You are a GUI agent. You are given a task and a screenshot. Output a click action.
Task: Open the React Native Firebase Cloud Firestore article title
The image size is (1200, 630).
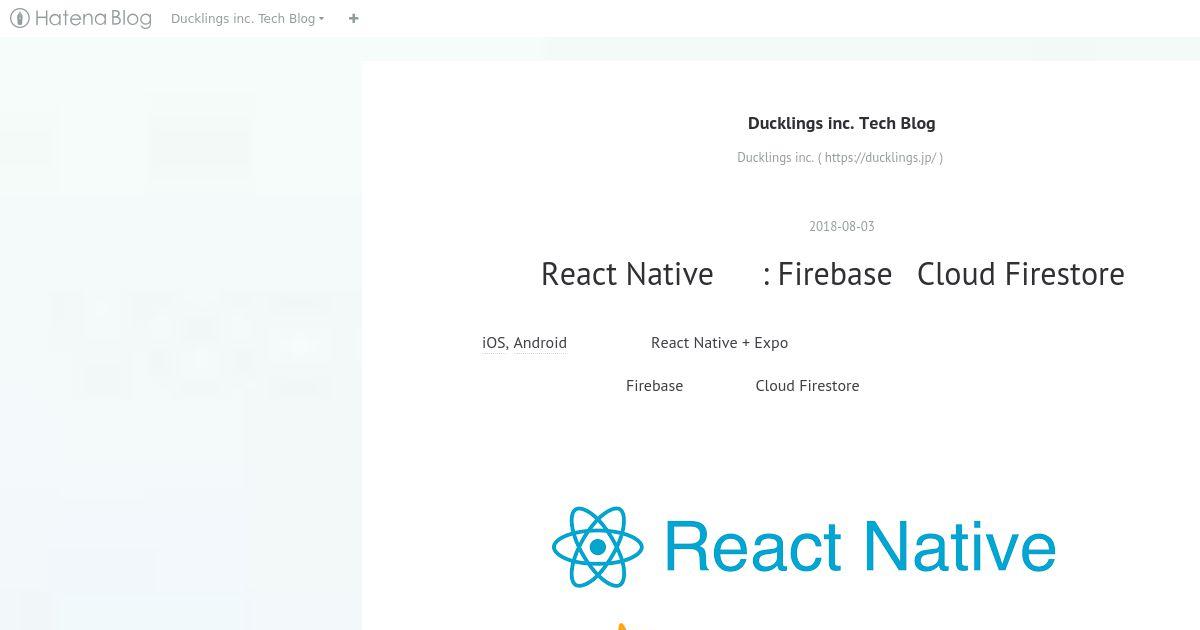(x=832, y=274)
